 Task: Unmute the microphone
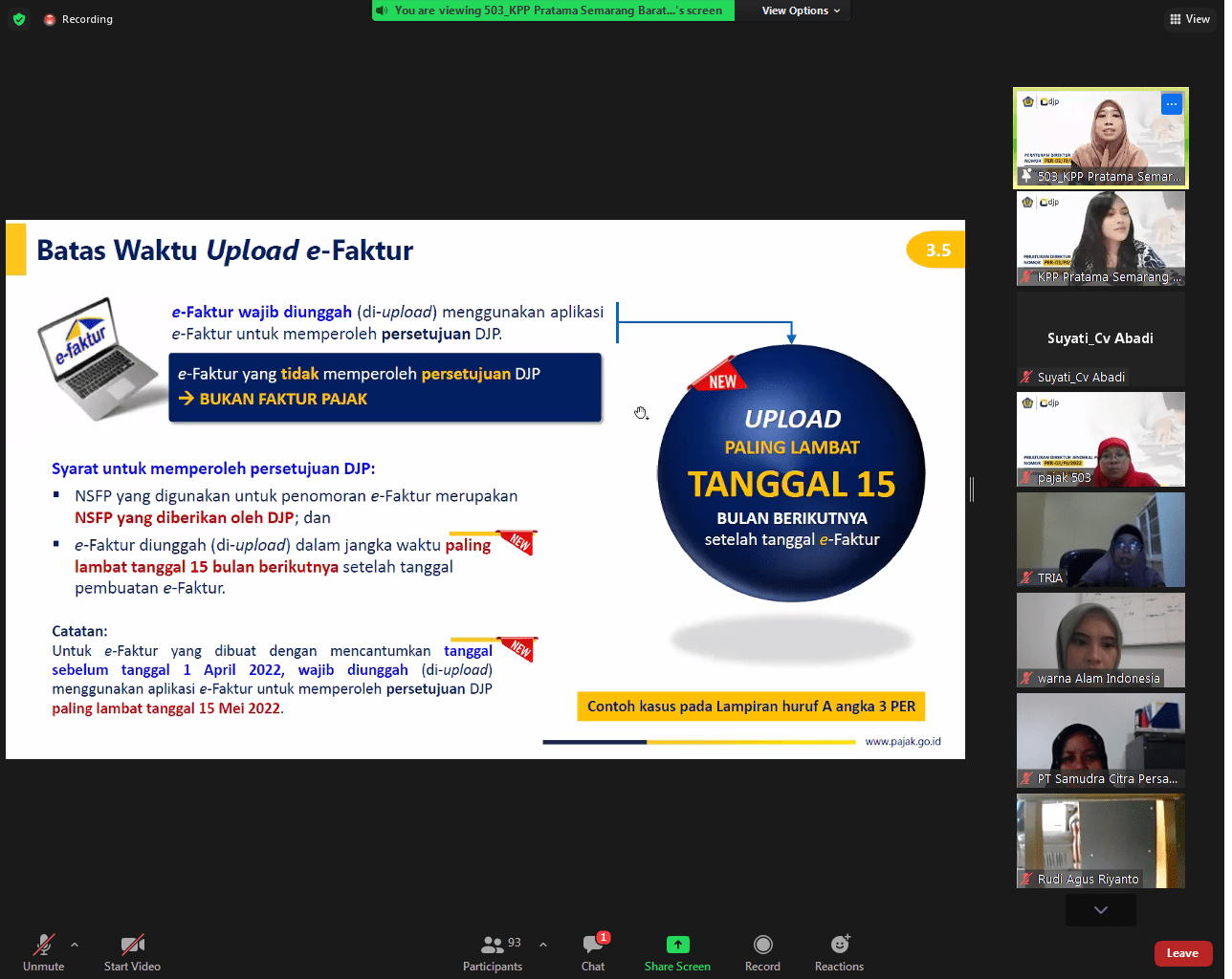pos(44,951)
